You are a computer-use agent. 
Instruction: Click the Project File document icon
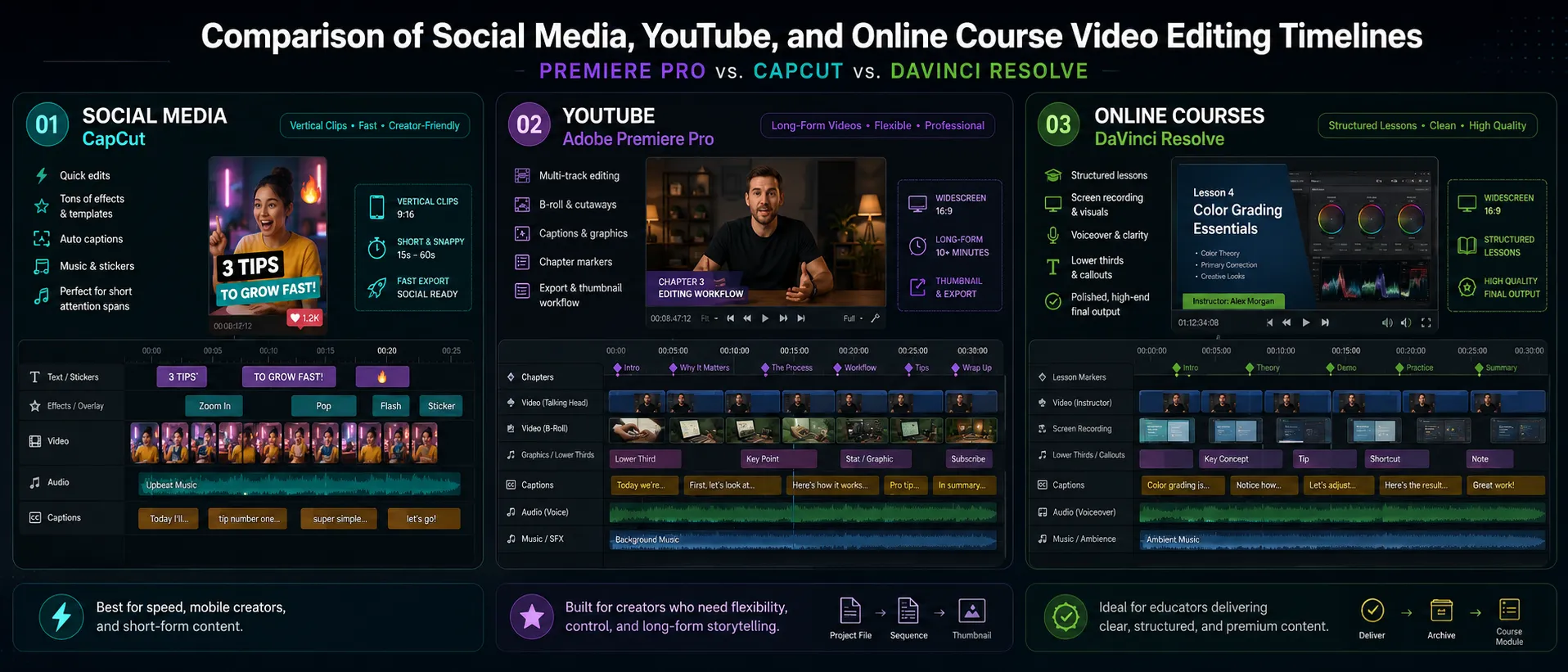[x=850, y=611]
